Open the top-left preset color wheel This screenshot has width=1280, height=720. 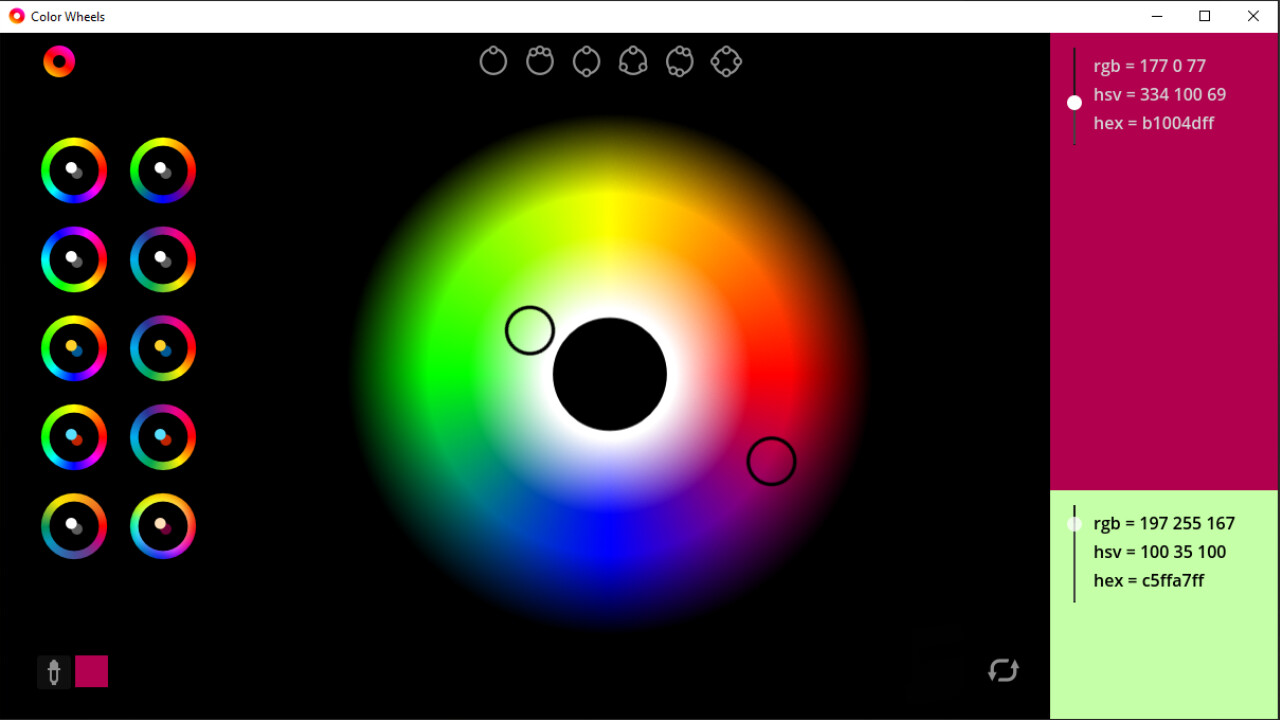pos(74,170)
